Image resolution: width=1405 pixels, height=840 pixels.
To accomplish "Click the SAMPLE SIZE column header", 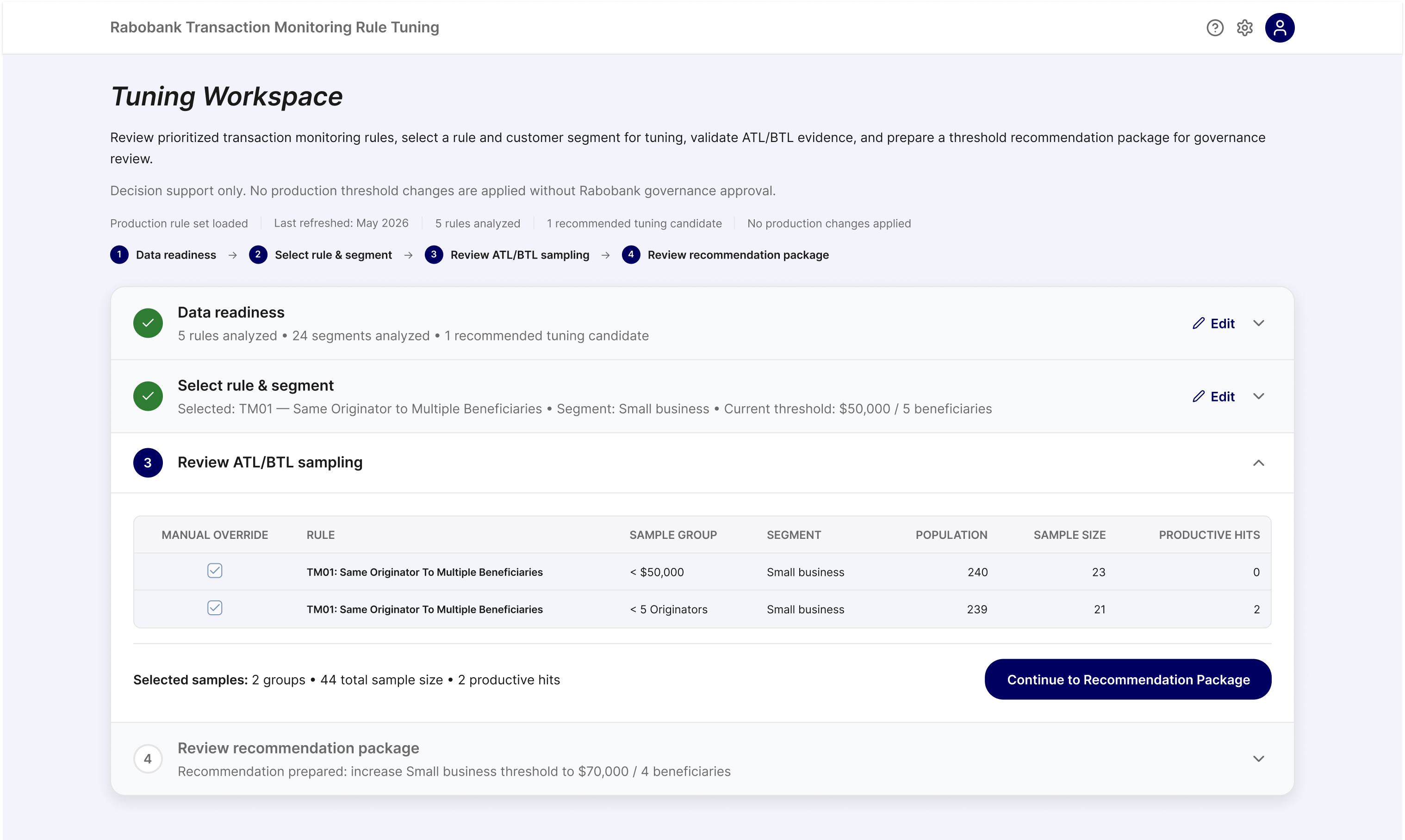I will click(1069, 535).
